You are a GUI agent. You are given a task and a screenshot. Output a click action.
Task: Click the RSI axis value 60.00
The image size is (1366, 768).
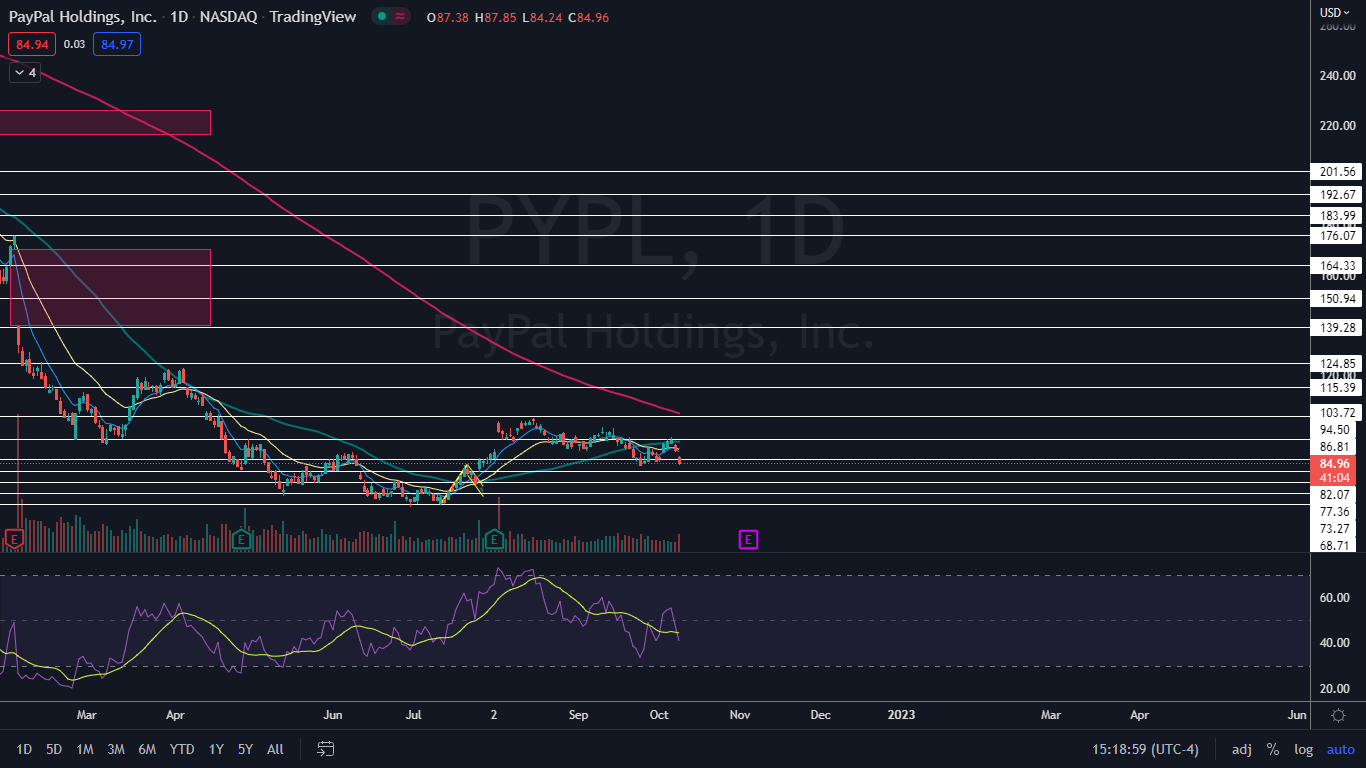(x=1336, y=598)
